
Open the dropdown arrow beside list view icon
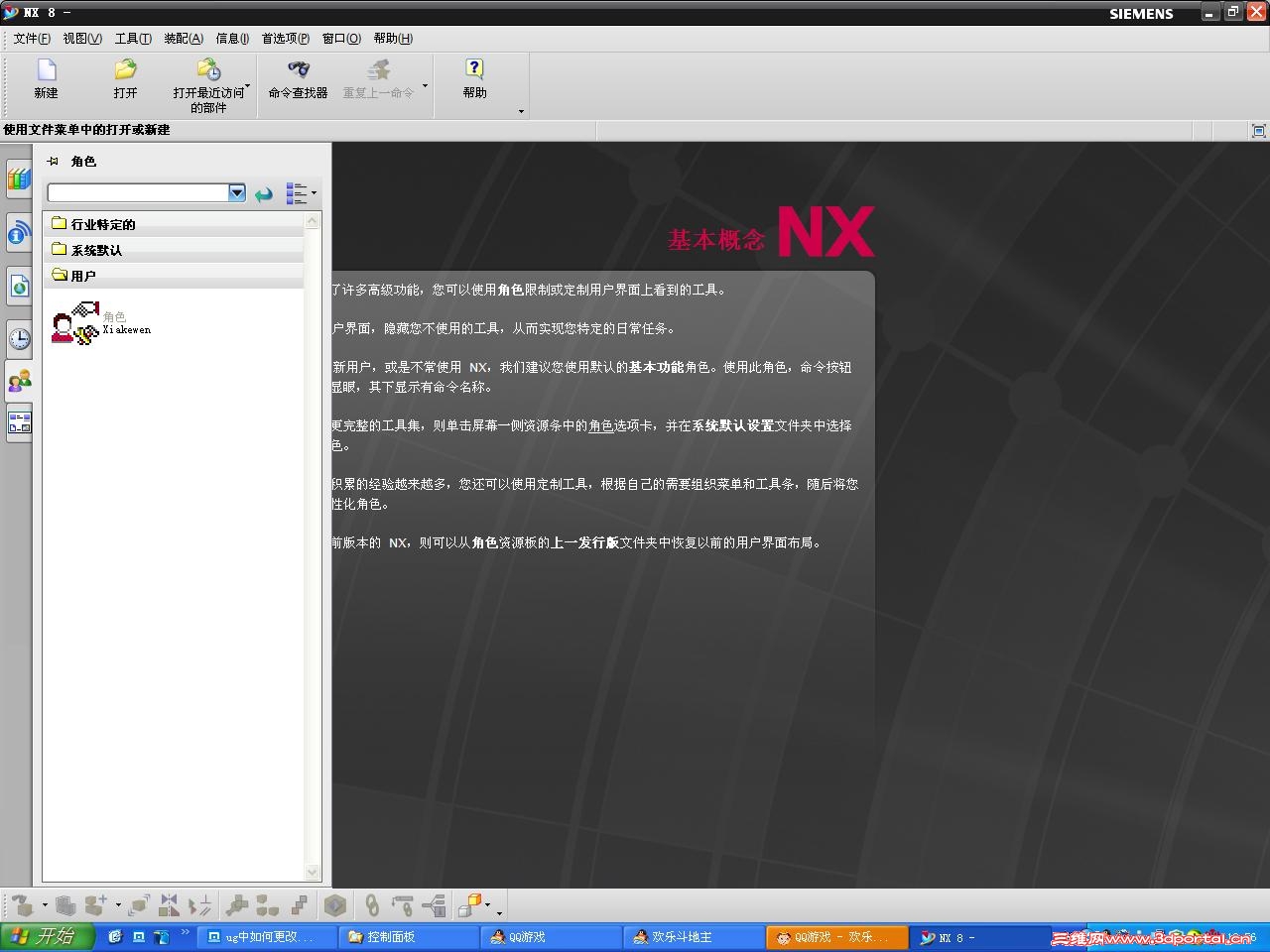(x=315, y=193)
